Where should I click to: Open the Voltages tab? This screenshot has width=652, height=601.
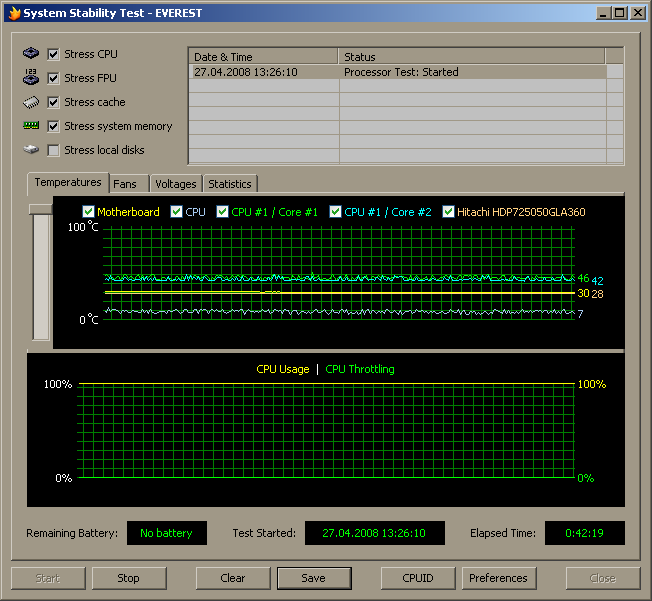coord(175,184)
